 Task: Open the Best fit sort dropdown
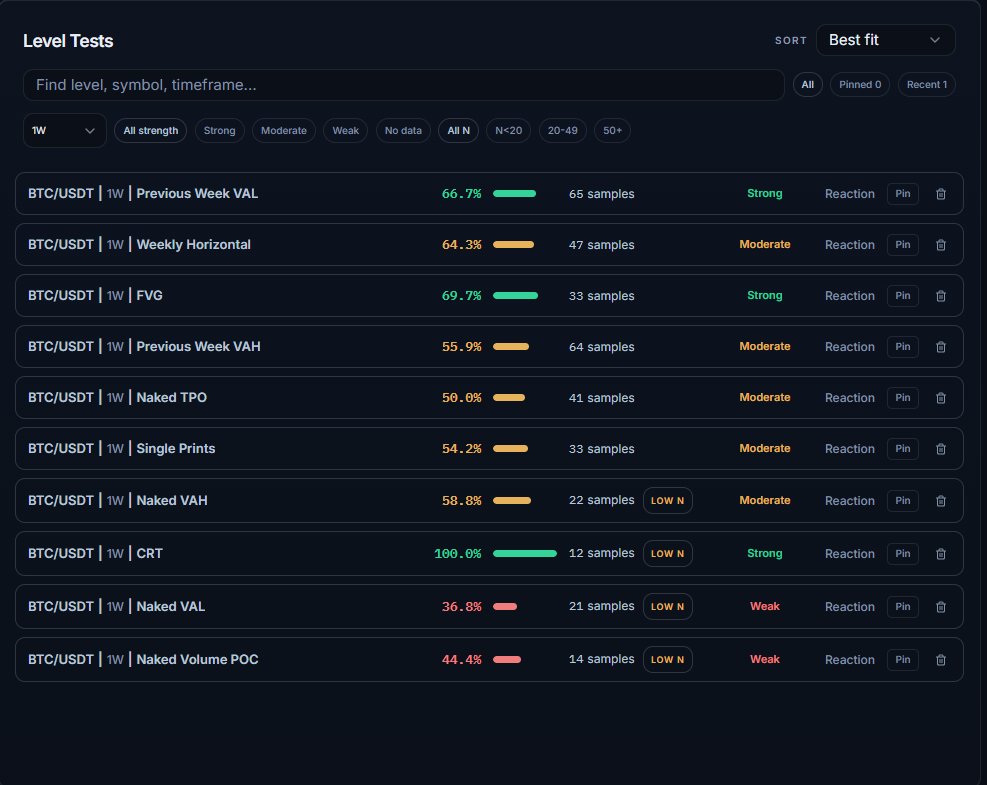885,40
